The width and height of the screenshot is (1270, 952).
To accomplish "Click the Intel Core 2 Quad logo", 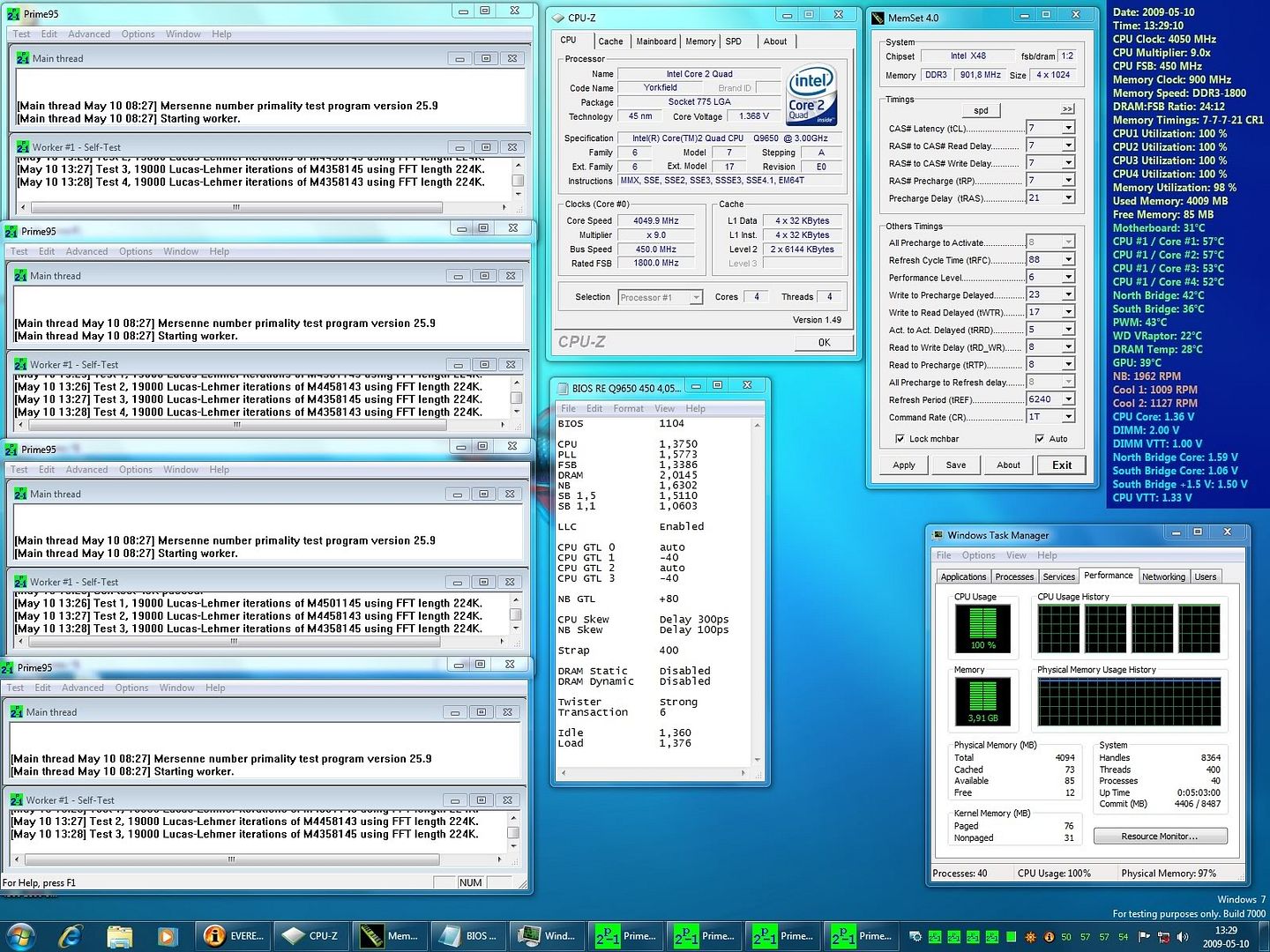I will pyautogui.click(x=811, y=95).
